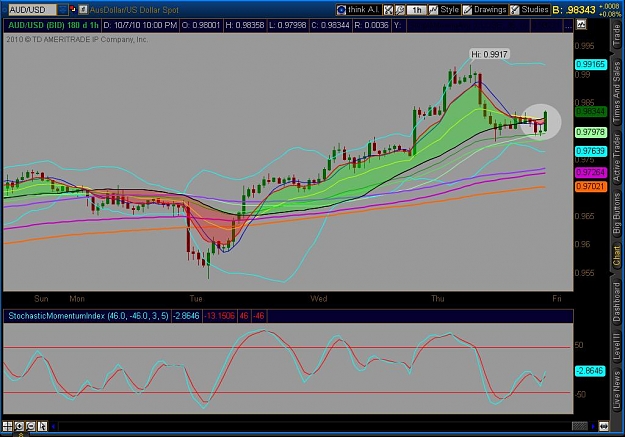The image size is (625, 437).
Task: Click the Drawings pencil icon
Action: (467, 10)
